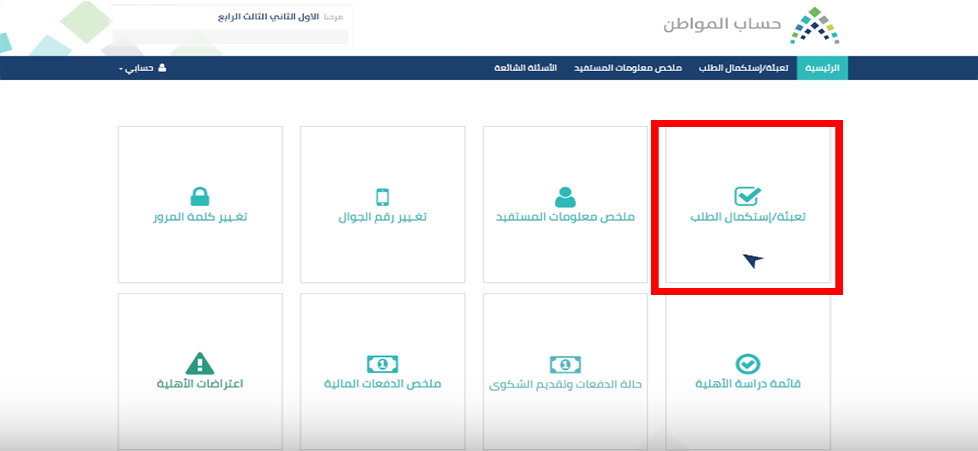Go to الأسئلة الشائعة in navigation bar
This screenshot has height=451, width=978.
525,68
